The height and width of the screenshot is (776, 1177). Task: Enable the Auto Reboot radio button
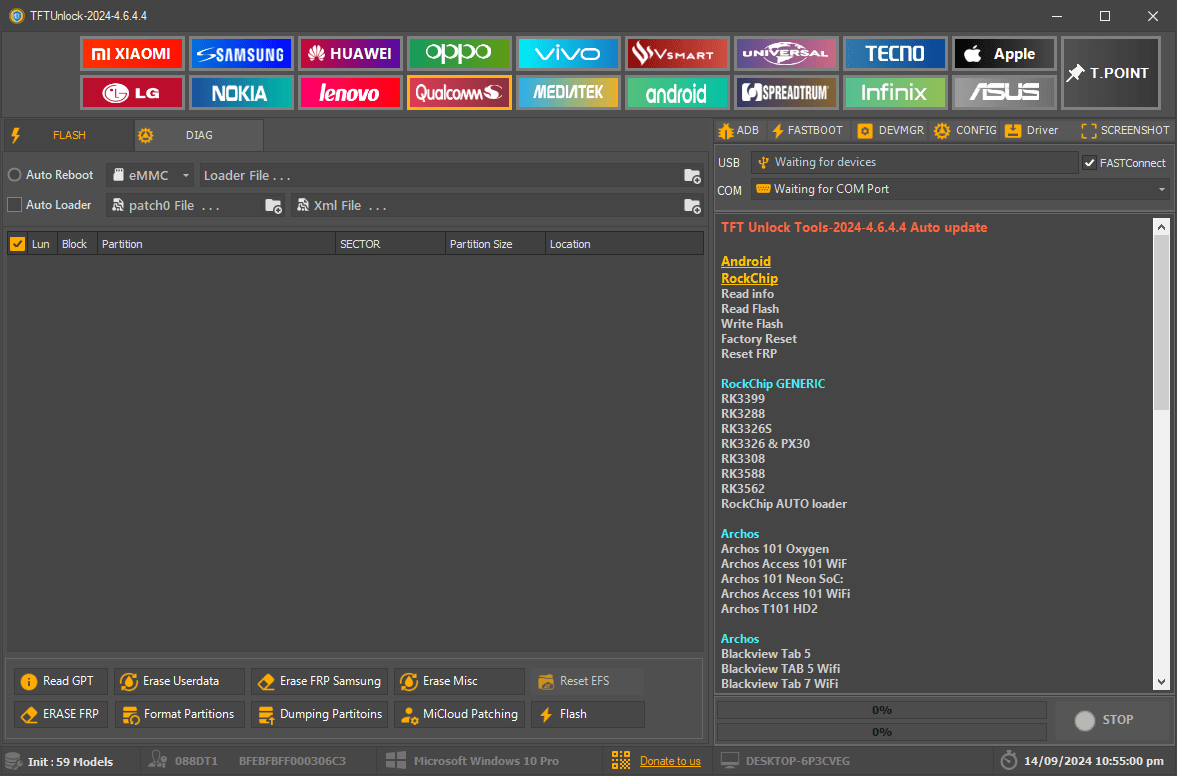(x=15, y=175)
